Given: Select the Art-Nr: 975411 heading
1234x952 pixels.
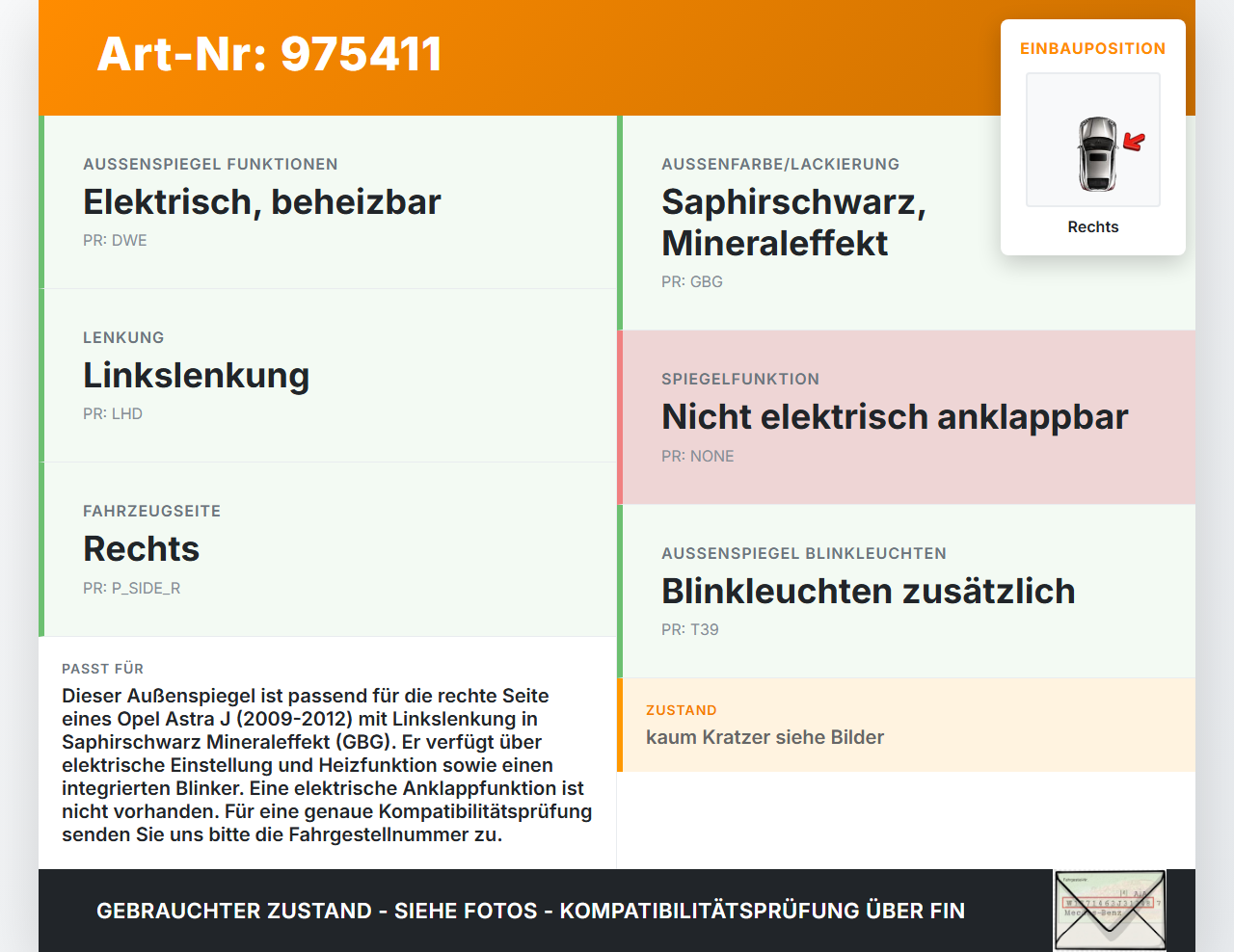Looking at the screenshot, I should click(x=269, y=54).
